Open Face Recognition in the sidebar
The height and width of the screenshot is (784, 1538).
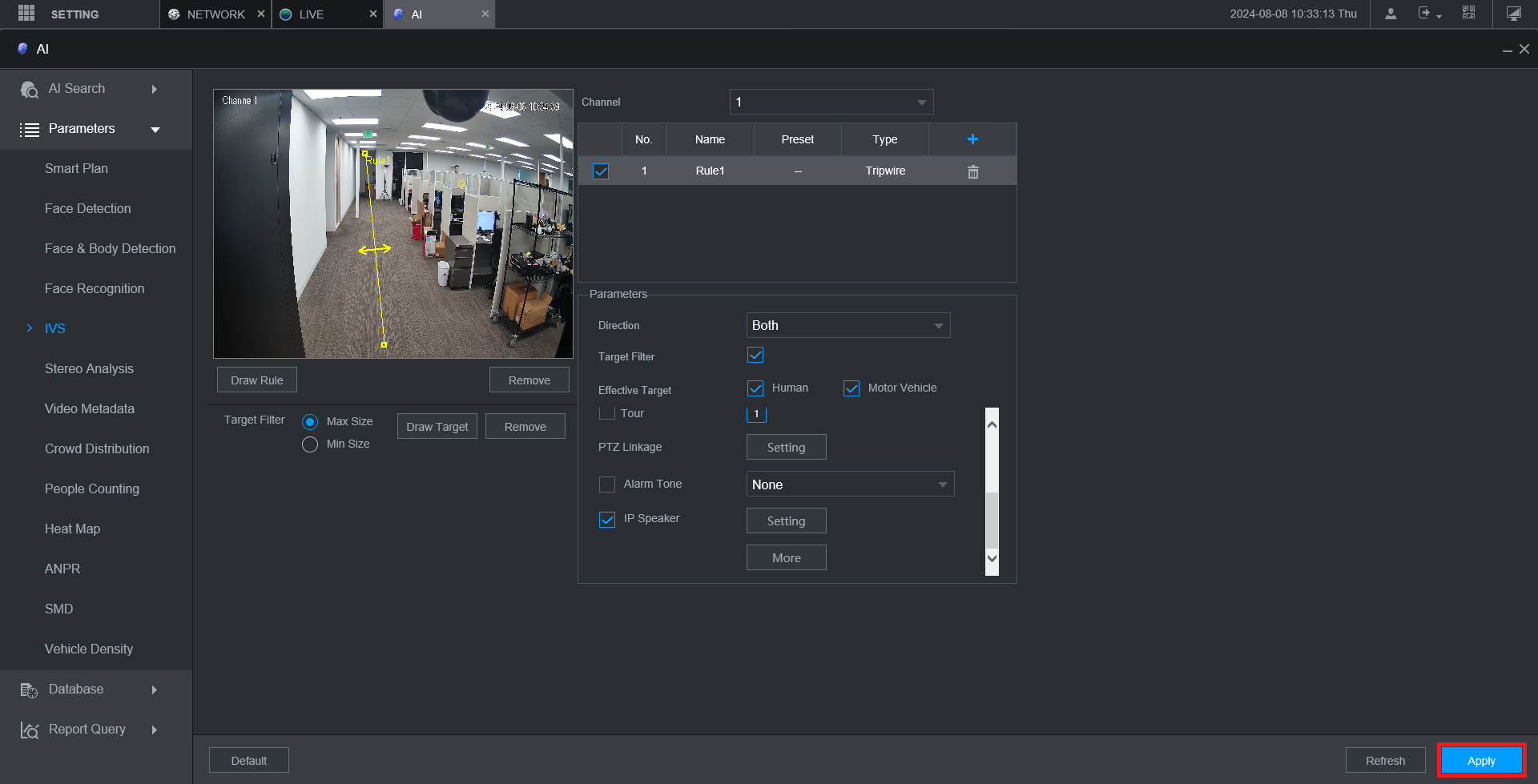tap(95, 289)
